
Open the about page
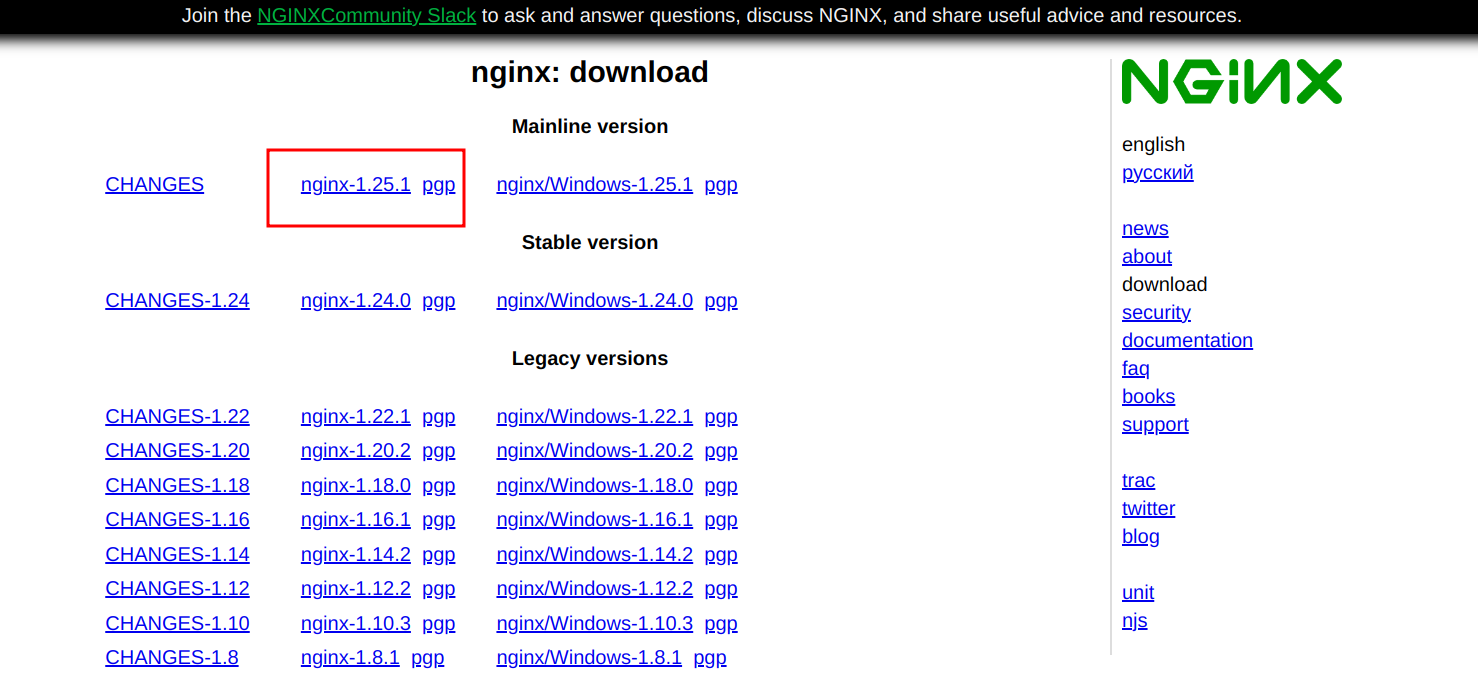[1147, 256]
